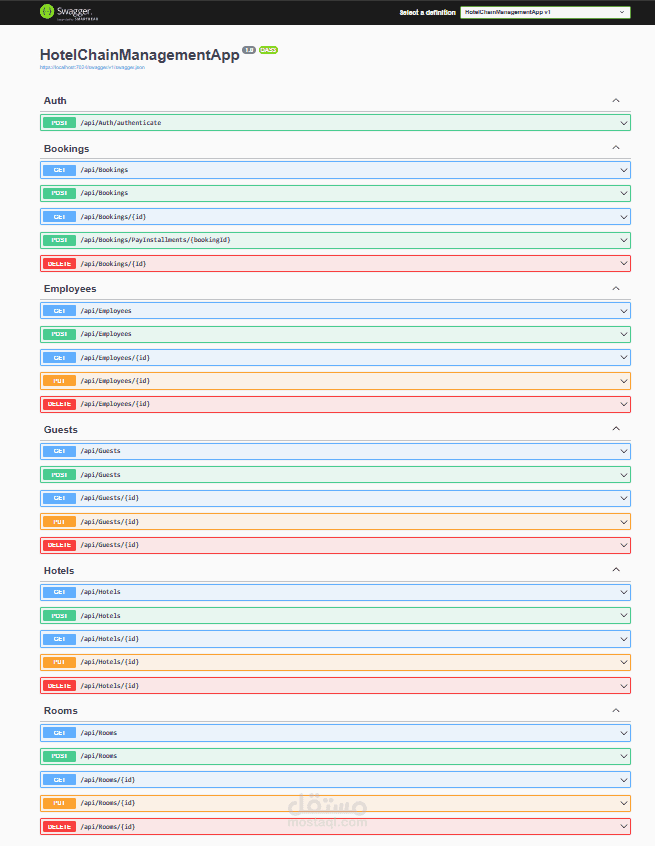Click the Auth section heading
The height and width of the screenshot is (846, 655).
55,101
